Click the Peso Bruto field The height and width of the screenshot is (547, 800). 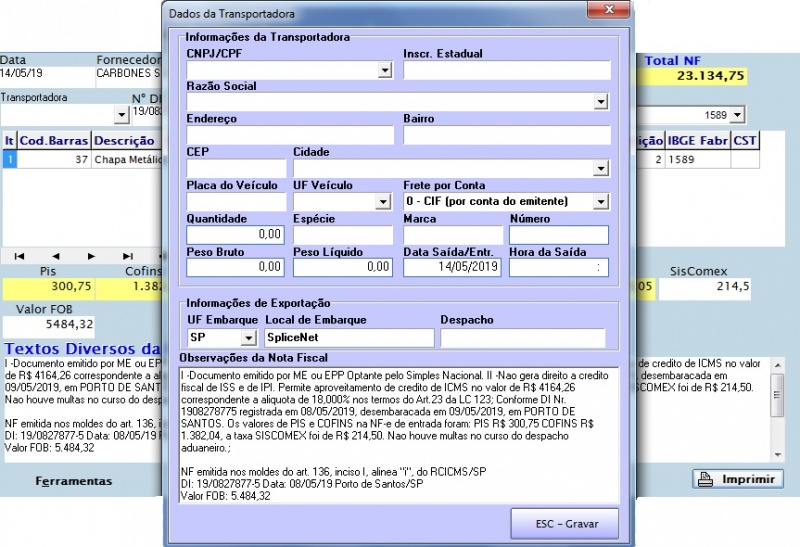235,267
